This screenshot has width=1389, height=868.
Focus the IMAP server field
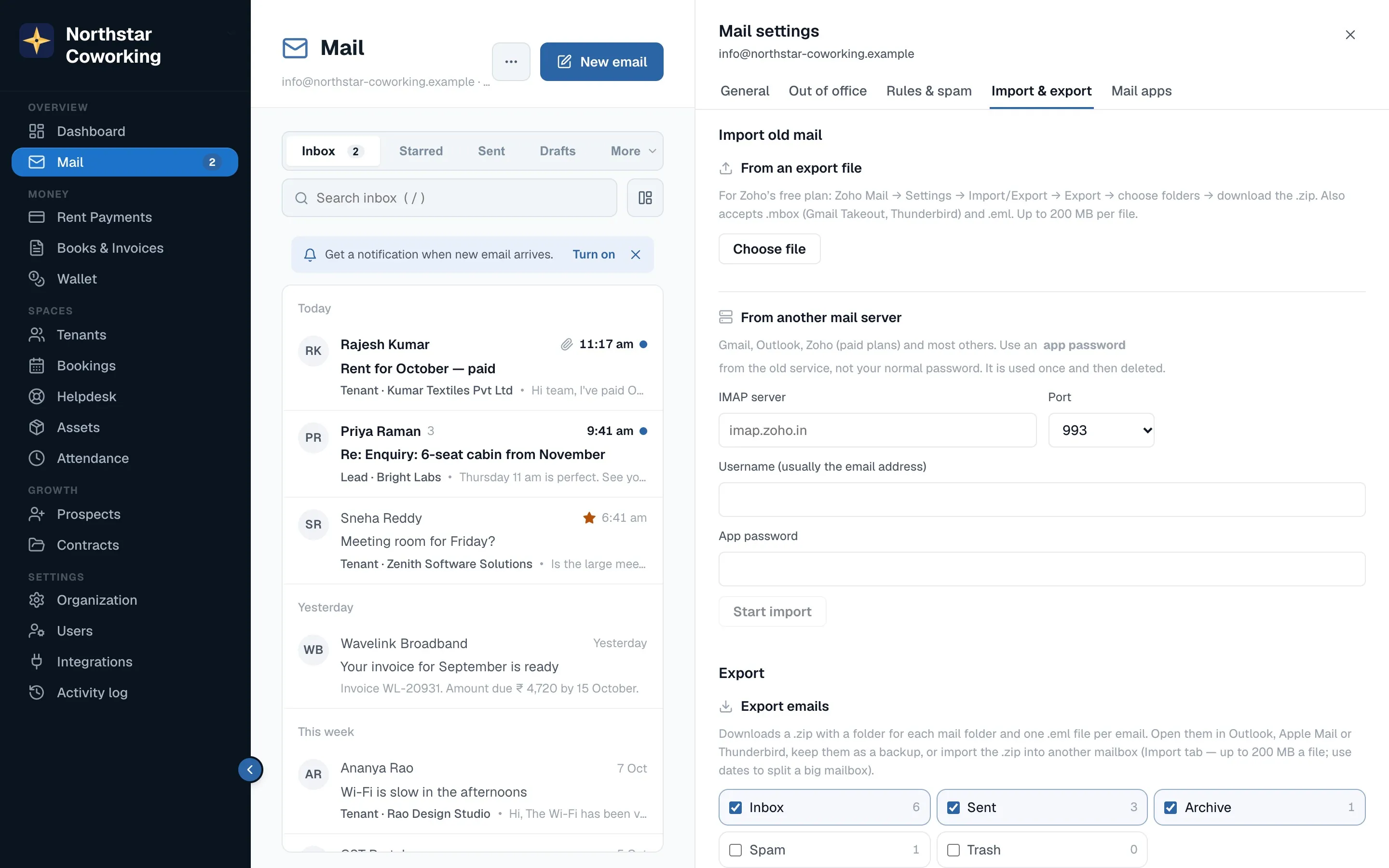click(877, 431)
